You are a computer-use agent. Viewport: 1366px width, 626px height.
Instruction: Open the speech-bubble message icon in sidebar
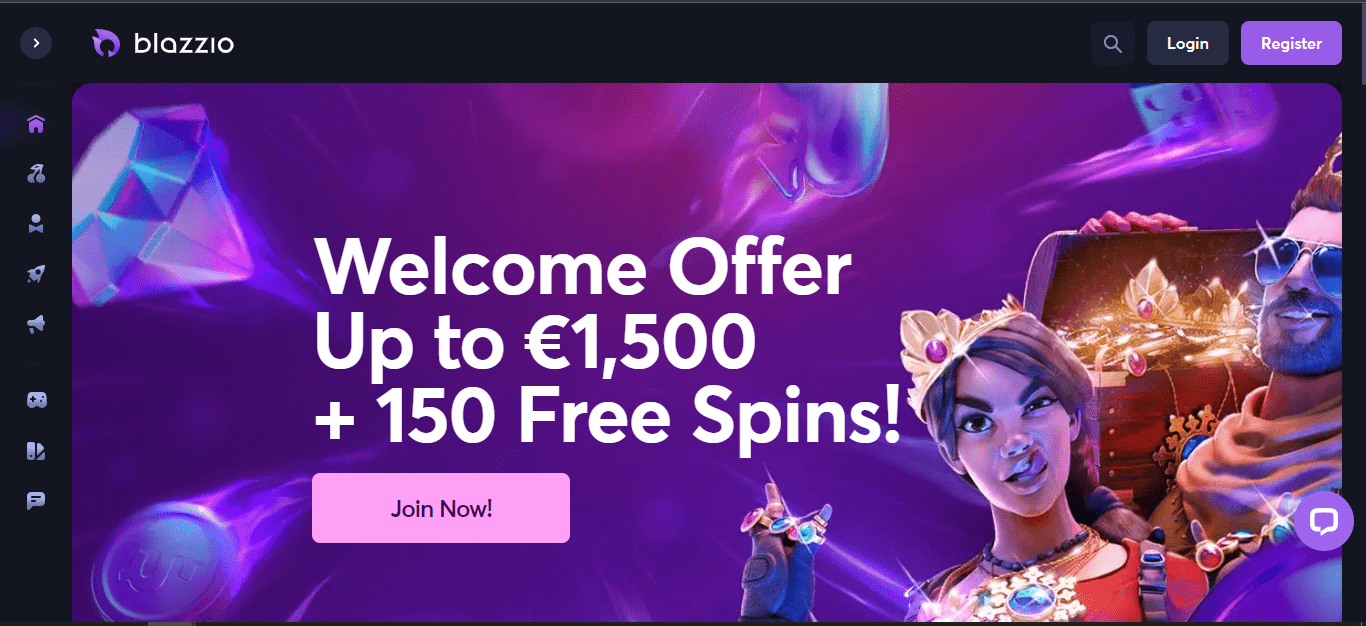tap(36, 500)
